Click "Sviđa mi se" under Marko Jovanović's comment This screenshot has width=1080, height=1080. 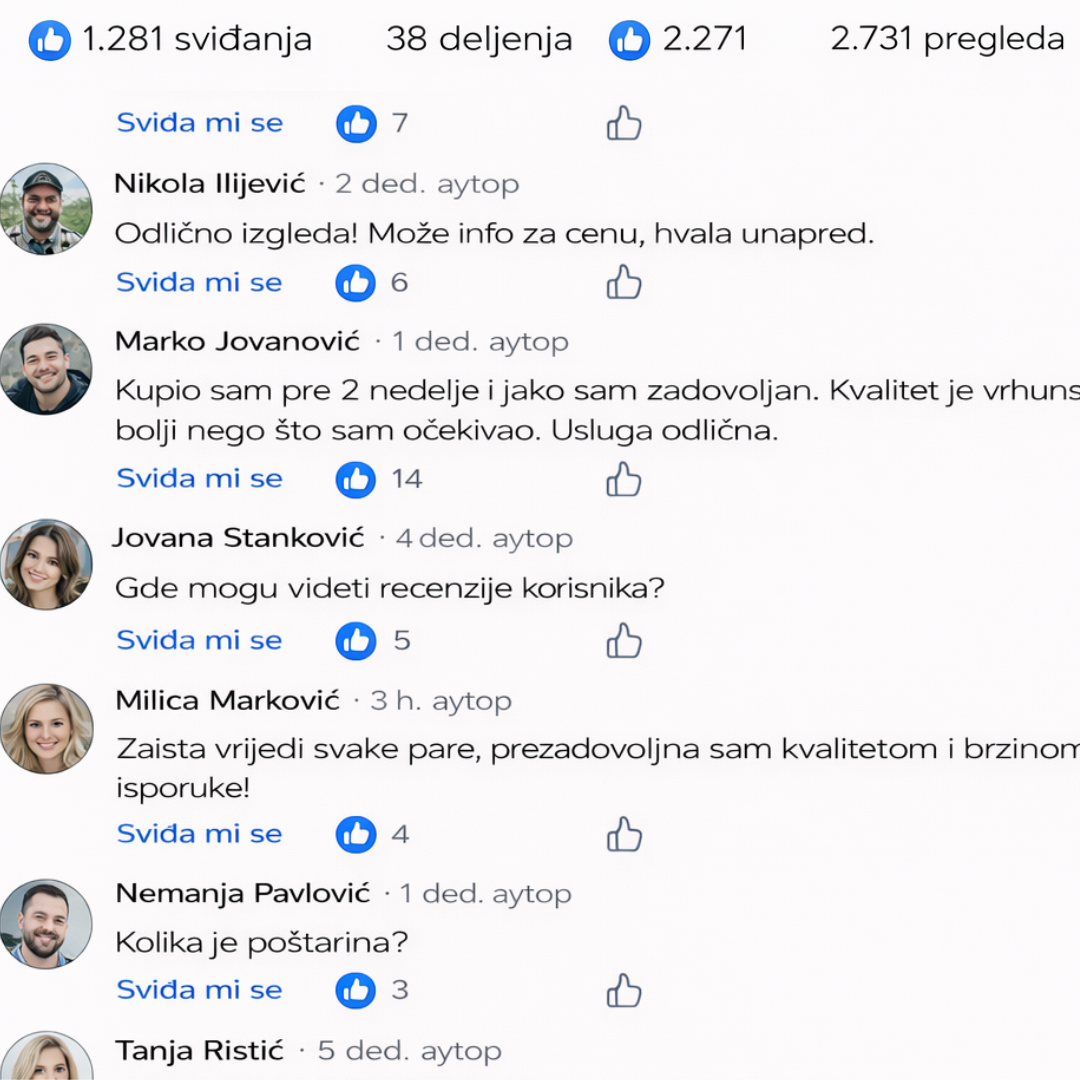200,479
